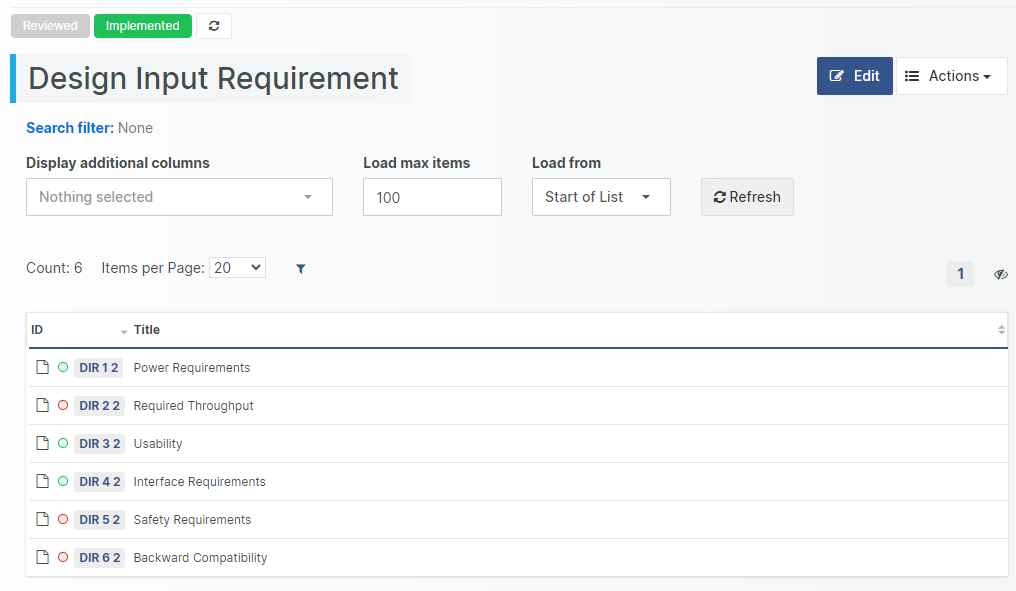
Task: Click document icon for DIR 1 Power Requirements
Action: [x=42, y=368]
